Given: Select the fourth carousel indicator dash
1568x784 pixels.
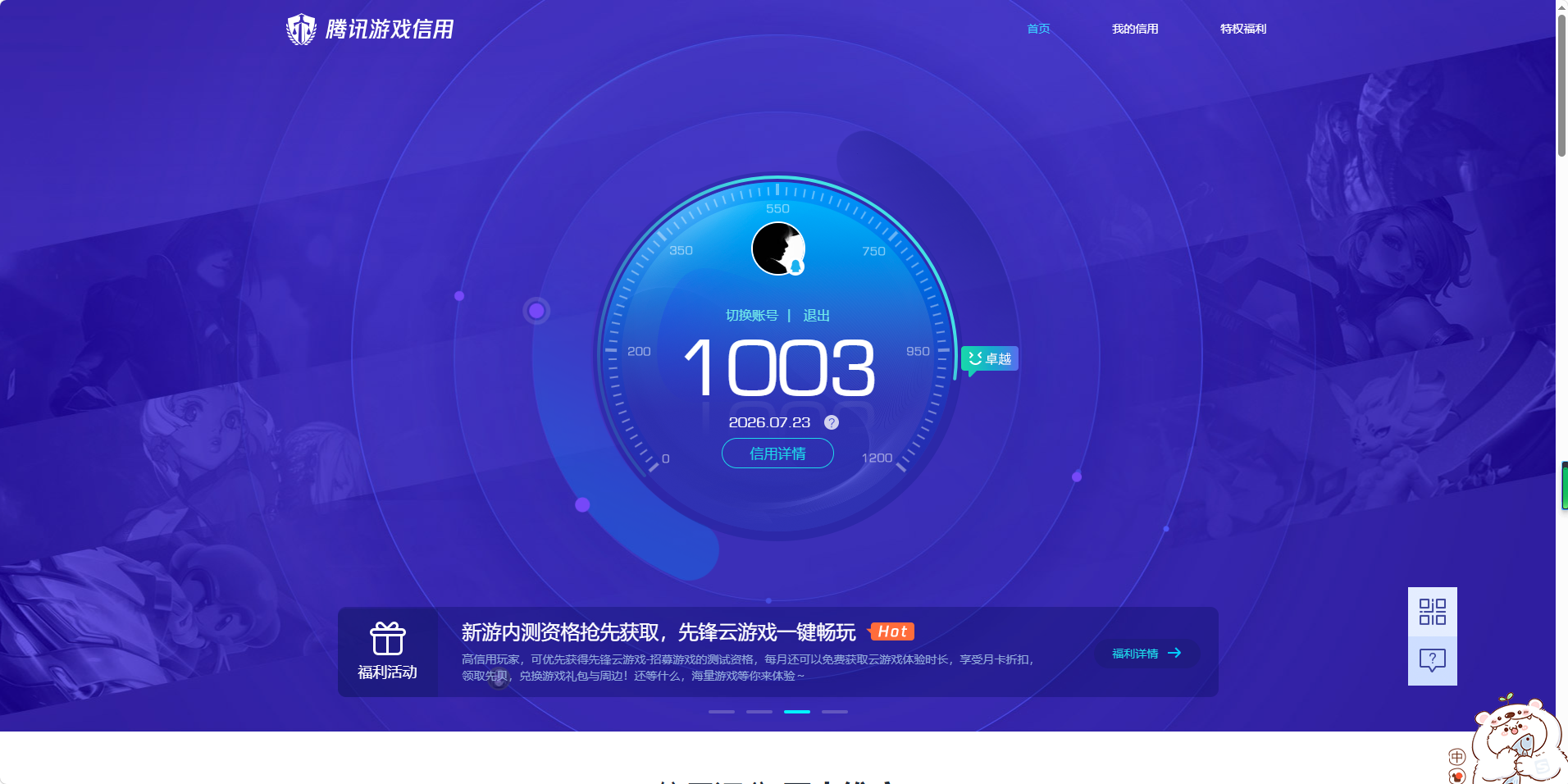Looking at the screenshot, I should coord(835,712).
